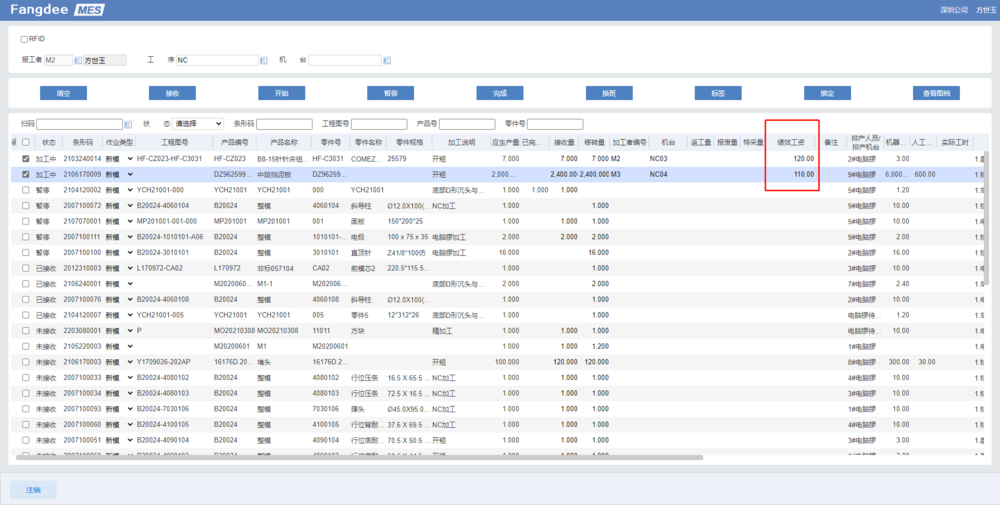Click the 查看图档 button
The width and height of the screenshot is (1000, 505).
pyautogui.click(x=936, y=93)
